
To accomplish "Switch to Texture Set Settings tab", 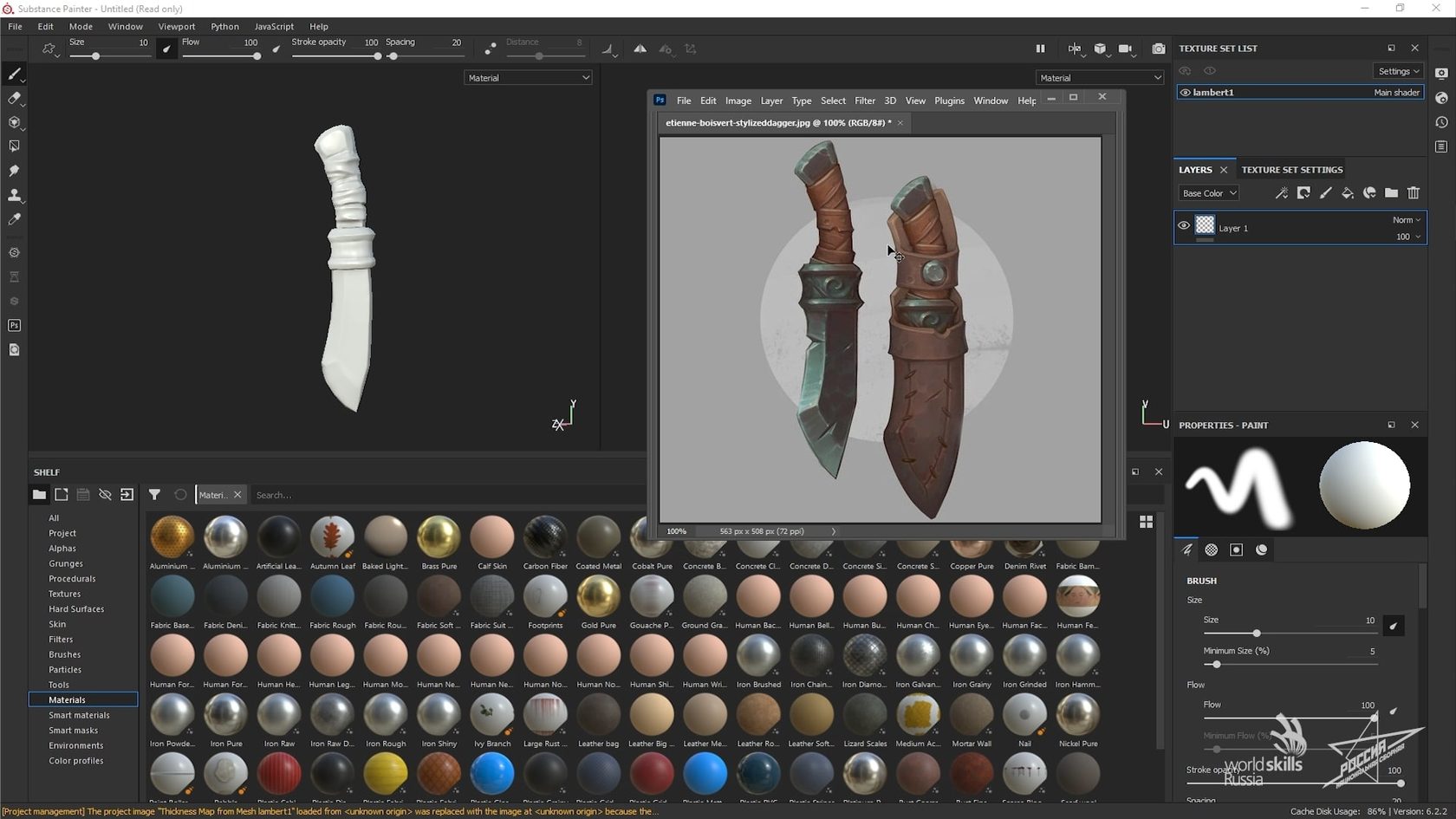I will pos(1291,170).
